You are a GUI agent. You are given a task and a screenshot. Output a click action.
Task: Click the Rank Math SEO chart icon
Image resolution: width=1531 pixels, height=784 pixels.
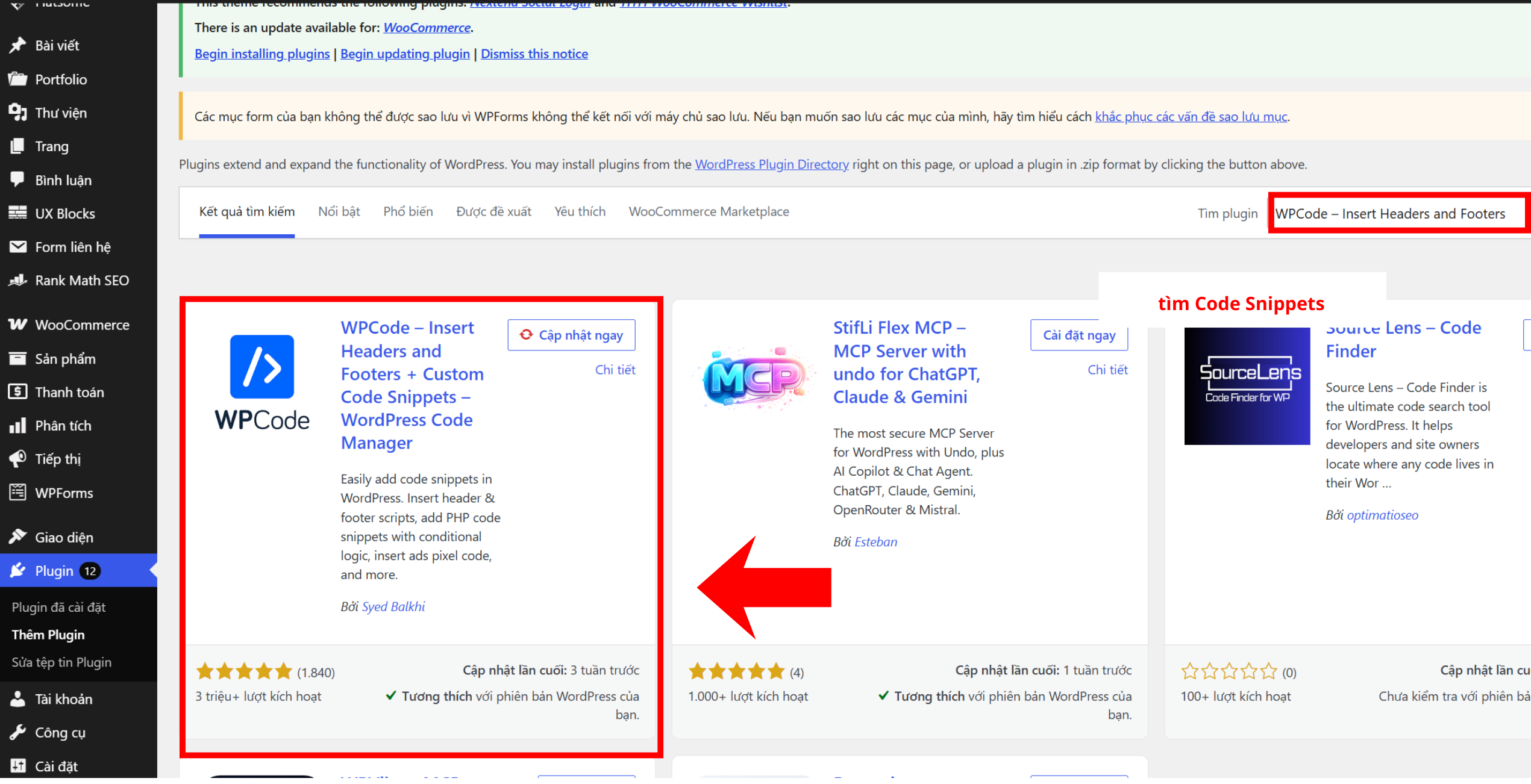pos(17,281)
